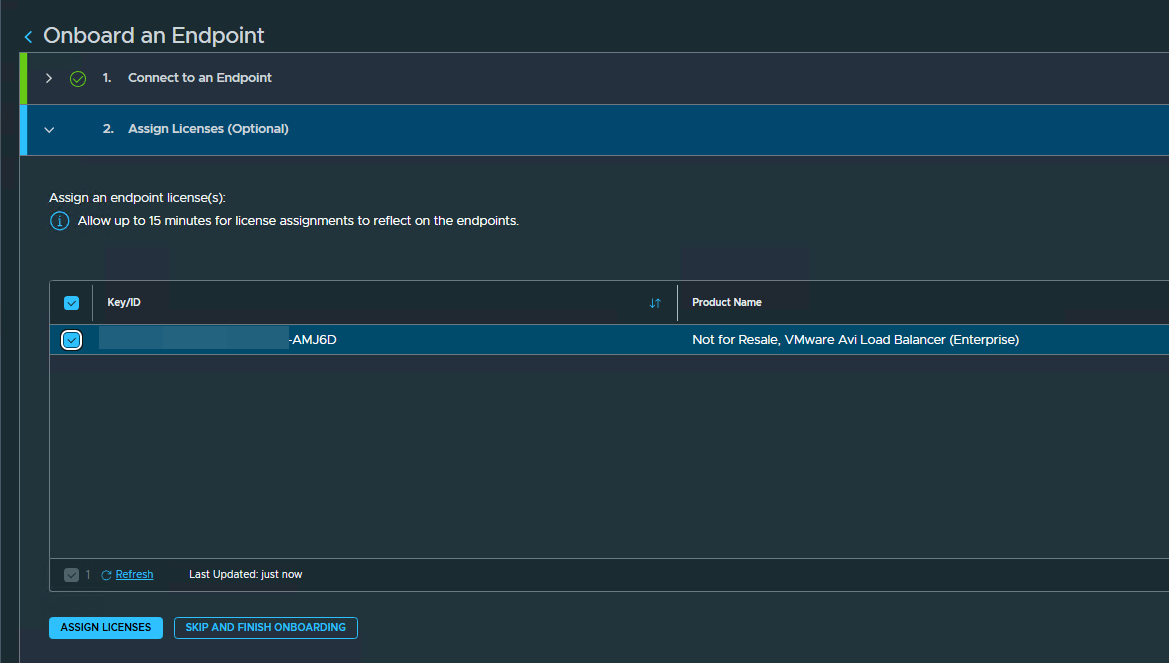Click the Key/ID column header
The width and height of the screenshot is (1169, 663).
[x=124, y=302]
